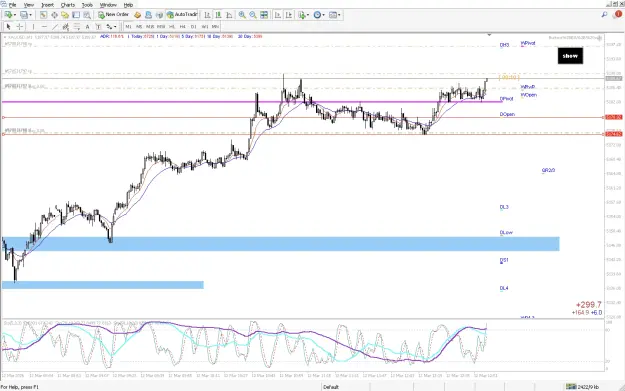The height and width of the screenshot is (391, 625).
Task: Select the Fibonacci retracement tool
Action: pyautogui.click(x=77, y=27)
